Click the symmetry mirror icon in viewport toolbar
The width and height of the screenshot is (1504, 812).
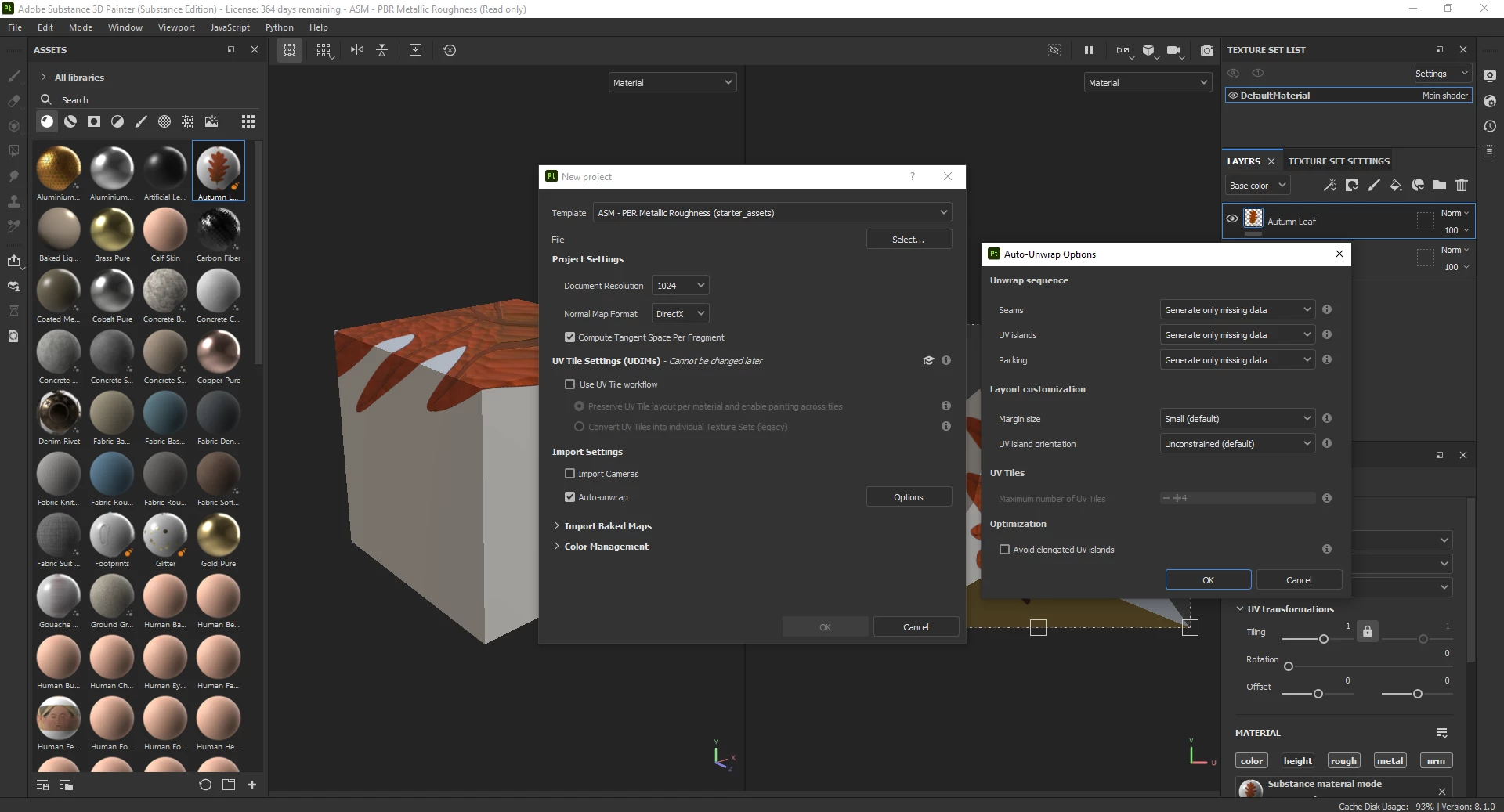357,50
